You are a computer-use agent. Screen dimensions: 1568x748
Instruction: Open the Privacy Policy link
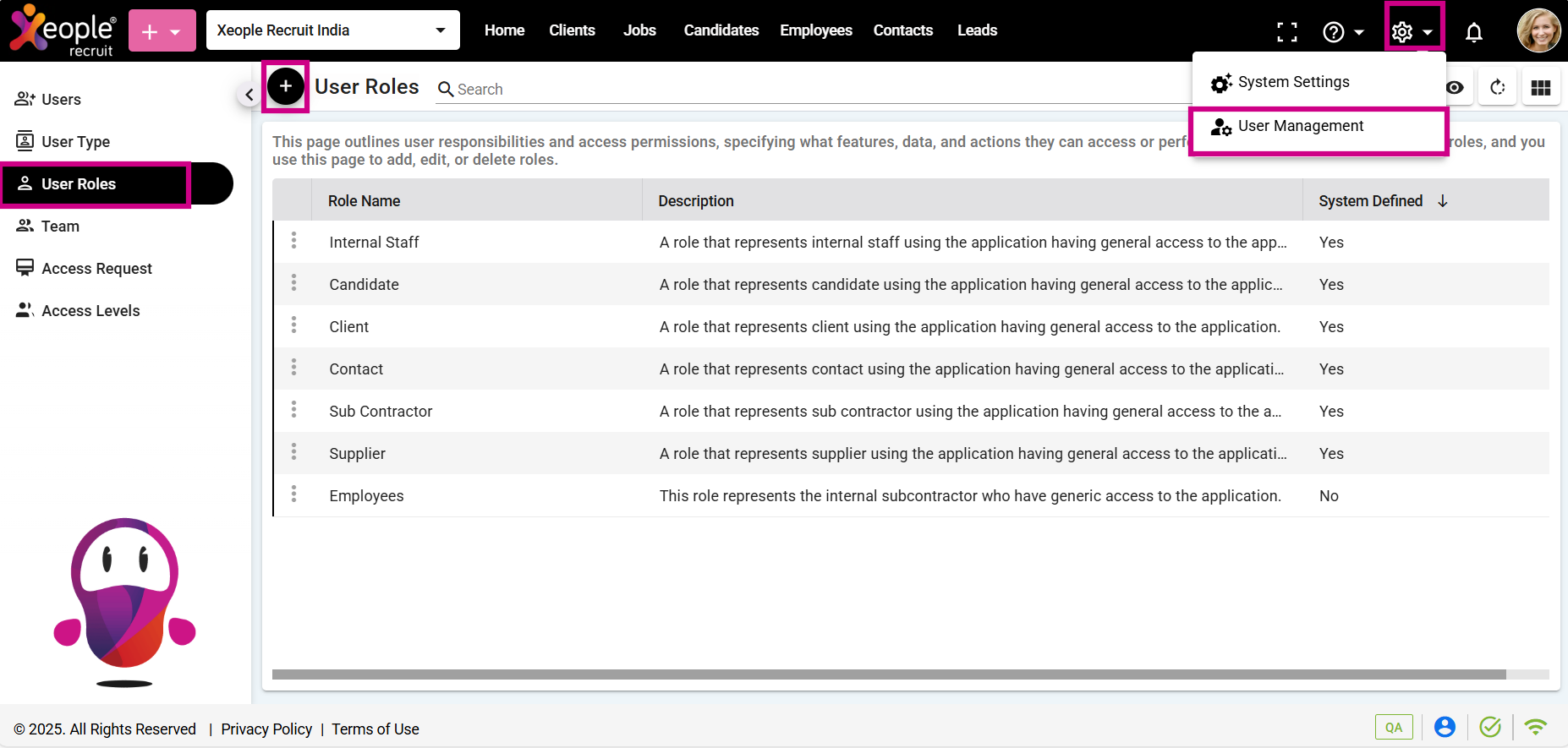[266, 729]
